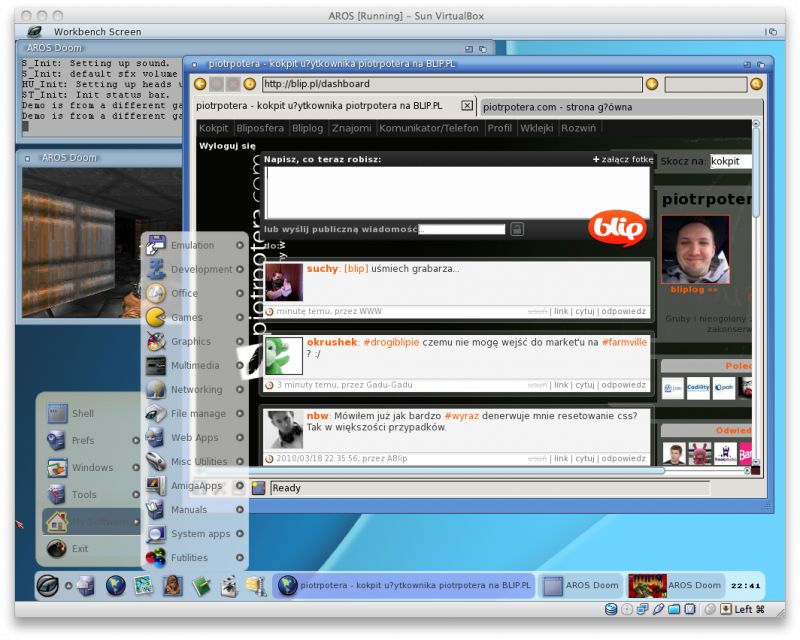Click the VirtualBox shared folders status icon

coord(674,609)
